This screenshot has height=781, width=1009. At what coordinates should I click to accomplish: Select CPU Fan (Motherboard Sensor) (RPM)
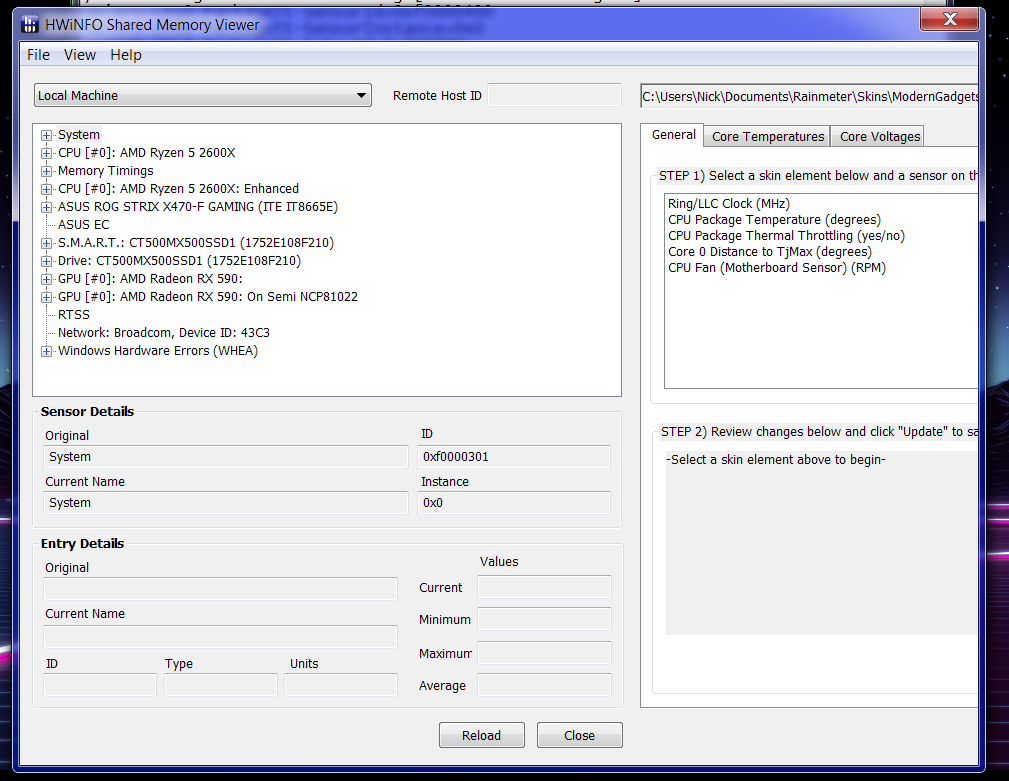pyautogui.click(x=777, y=268)
